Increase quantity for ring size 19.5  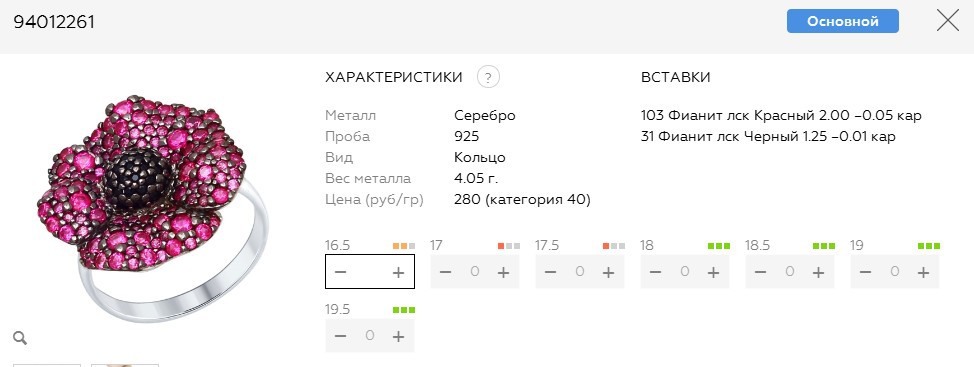[x=398, y=336]
